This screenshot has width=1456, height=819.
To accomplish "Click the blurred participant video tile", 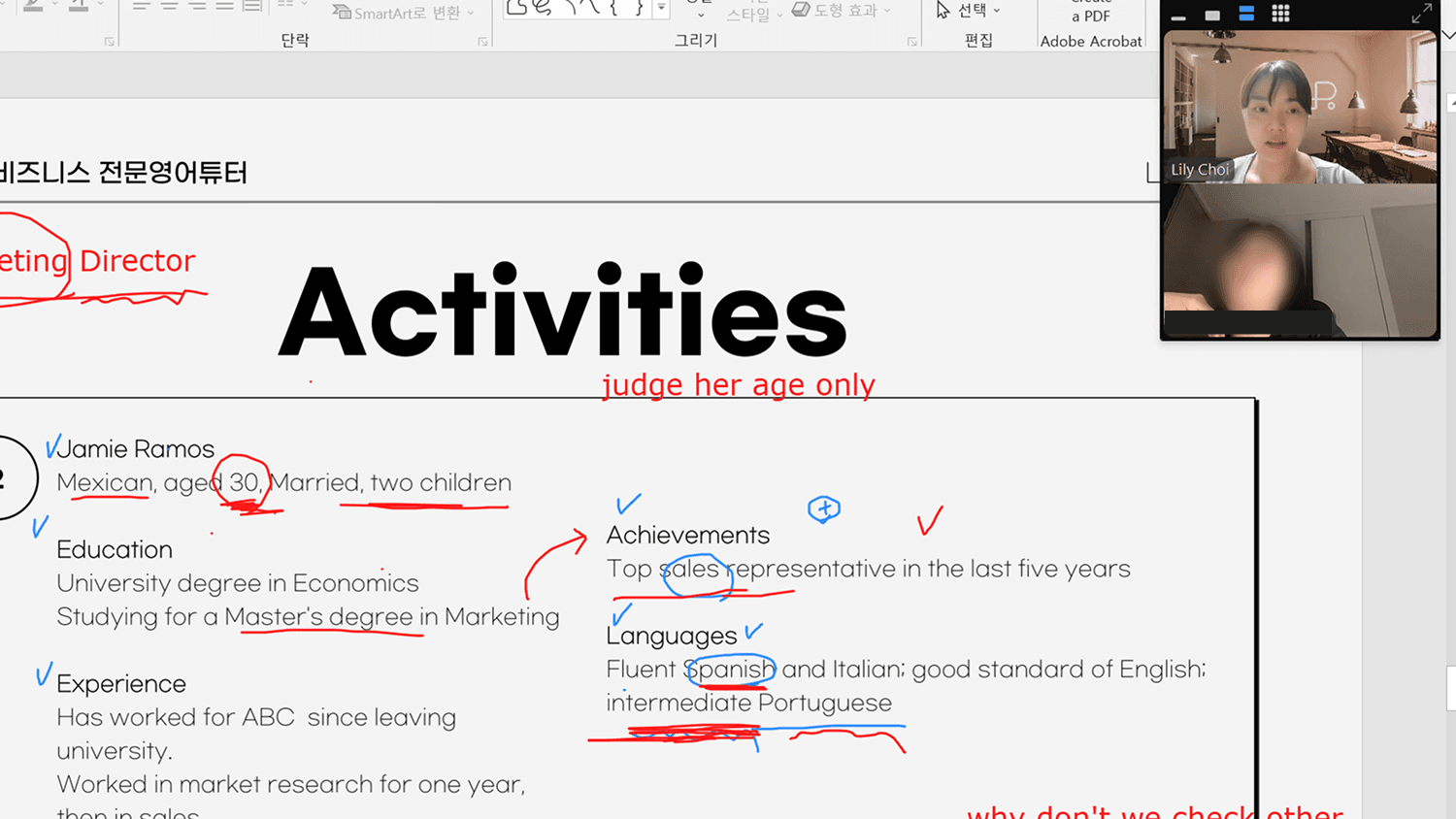I will [x=1299, y=260].
